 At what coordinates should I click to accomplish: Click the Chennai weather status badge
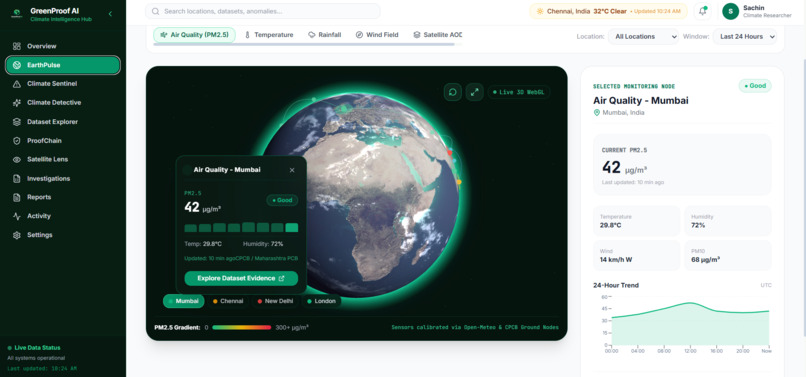pyautogui.click(x=608, y=11)
